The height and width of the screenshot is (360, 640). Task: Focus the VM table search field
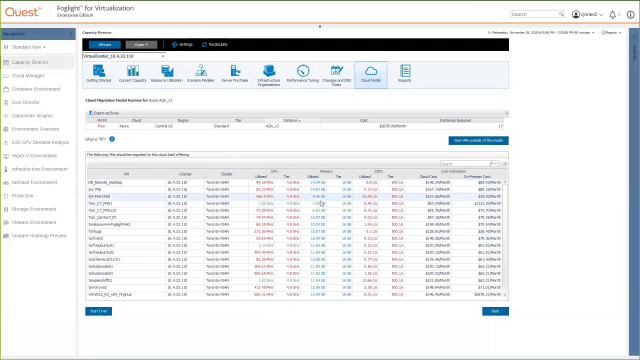point(464,164)
